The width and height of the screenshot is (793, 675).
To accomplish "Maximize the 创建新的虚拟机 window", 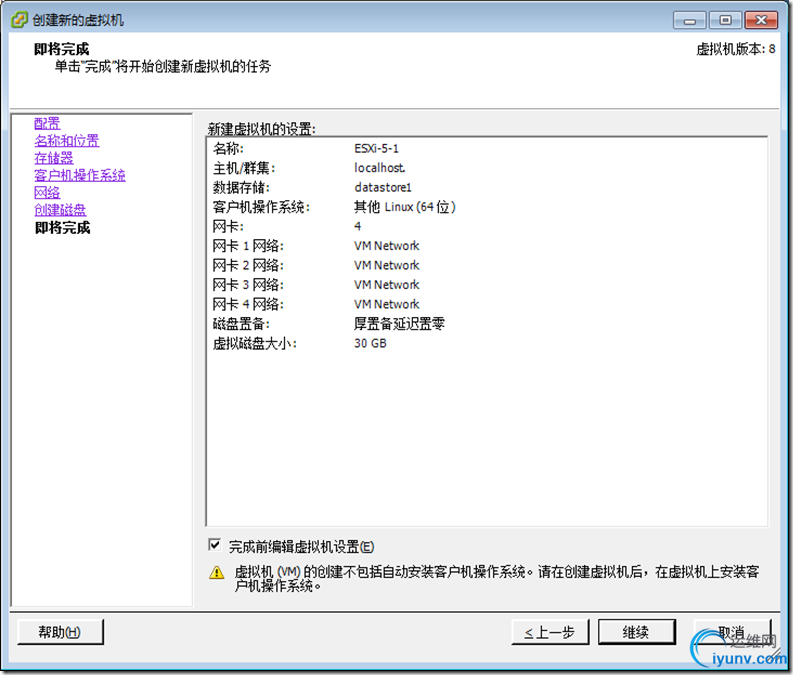I will (725, 20).
